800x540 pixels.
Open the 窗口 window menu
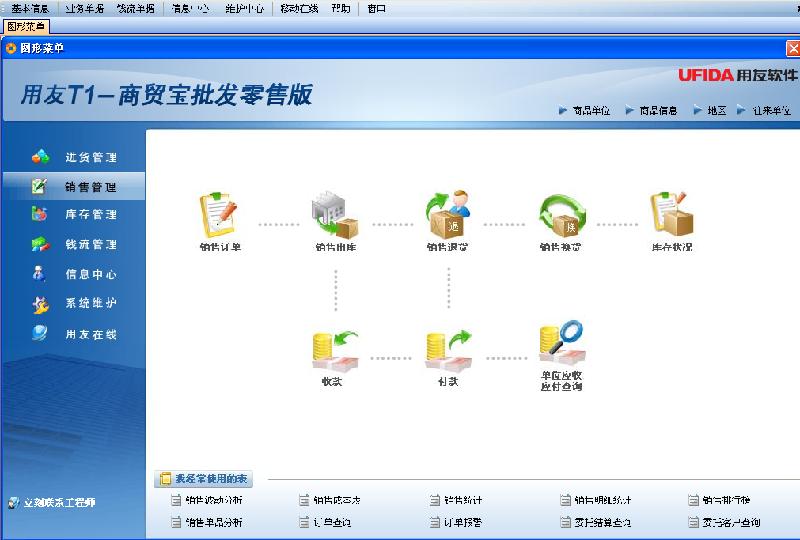pyautogui.click(x=377, y=9)
